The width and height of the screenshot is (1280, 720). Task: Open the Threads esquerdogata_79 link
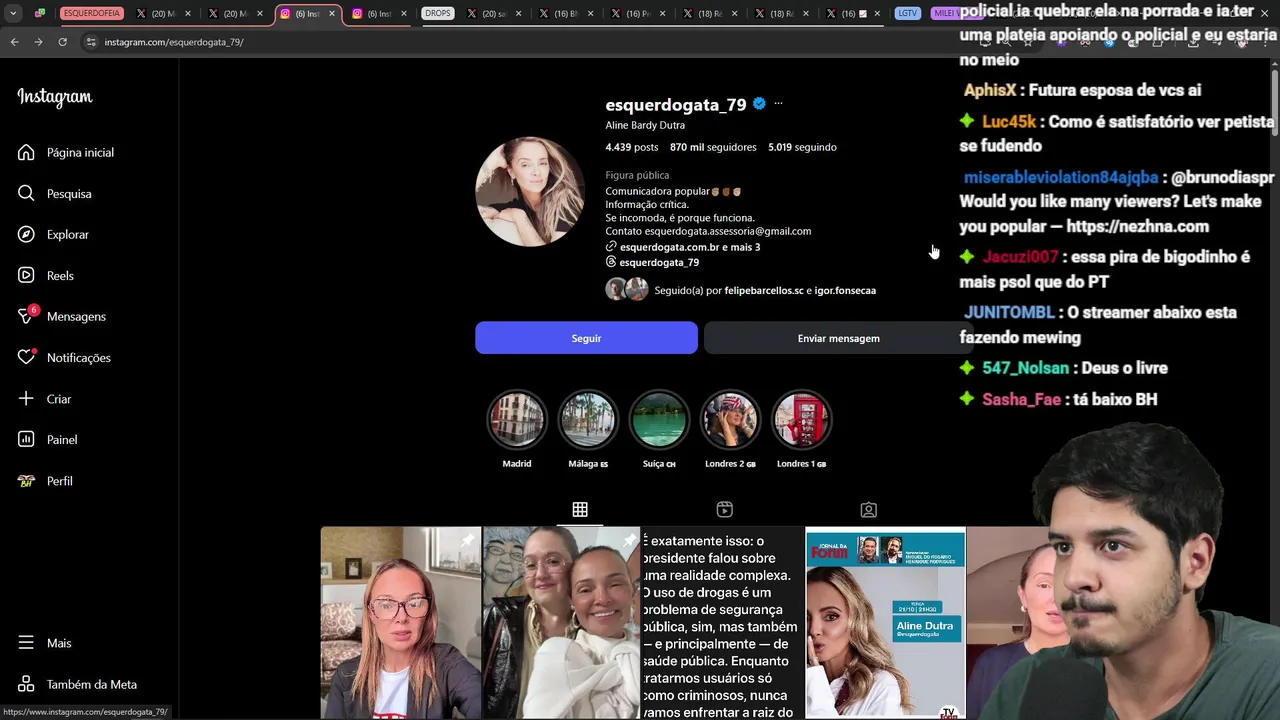click(x=652, y=262)
